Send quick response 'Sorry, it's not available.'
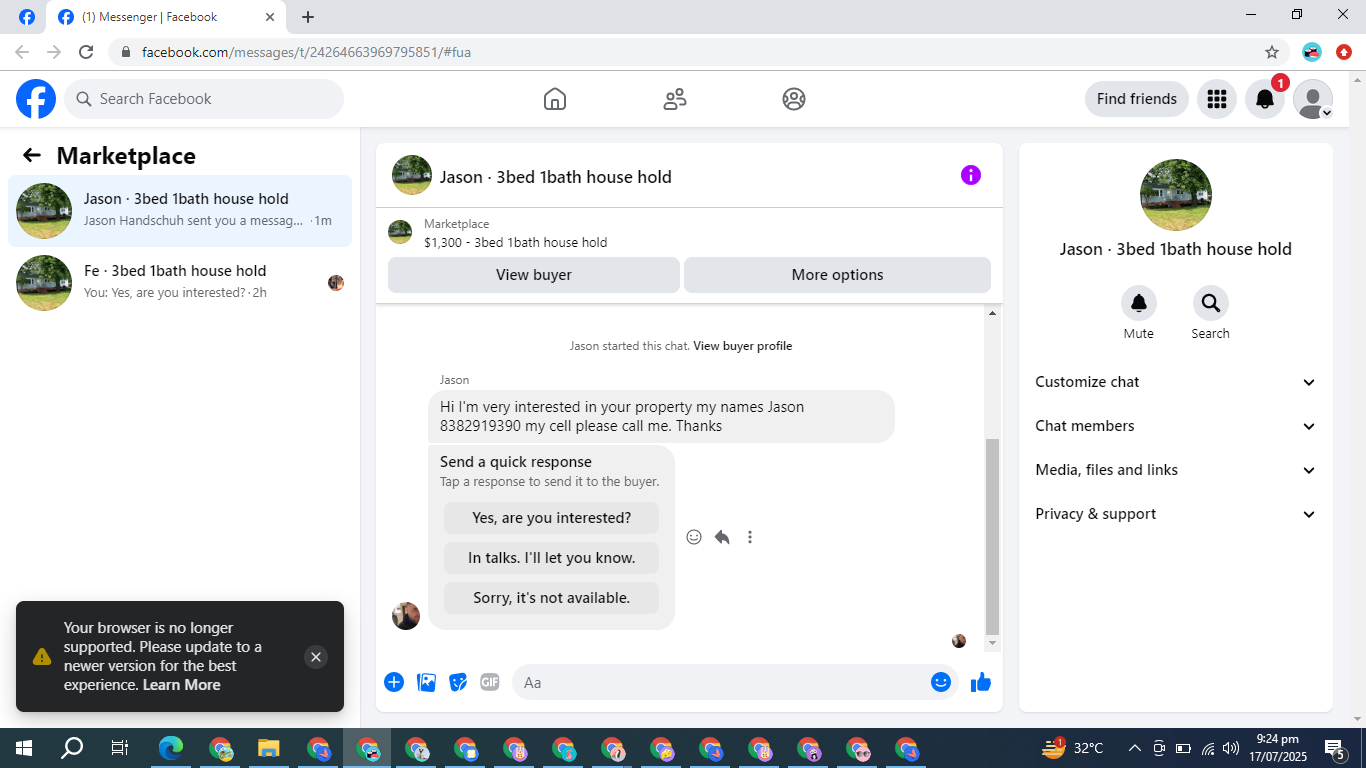The width and height of the screenshot is (1366, 768). click(551, 598)
